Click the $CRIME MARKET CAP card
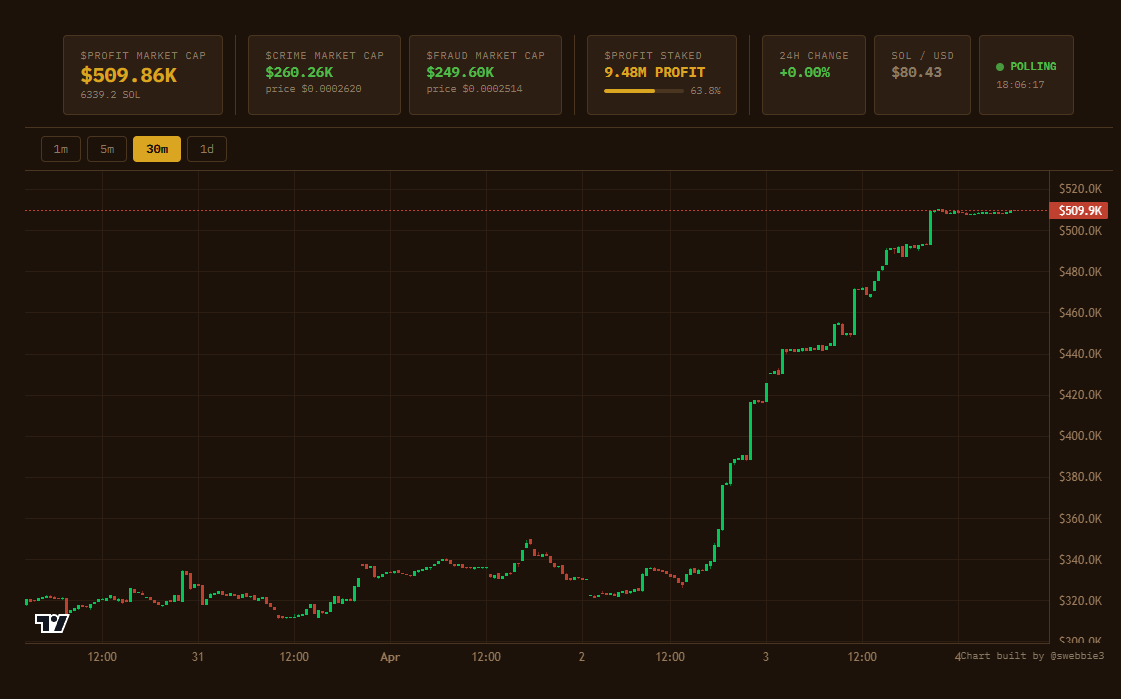 coord(324,75)
